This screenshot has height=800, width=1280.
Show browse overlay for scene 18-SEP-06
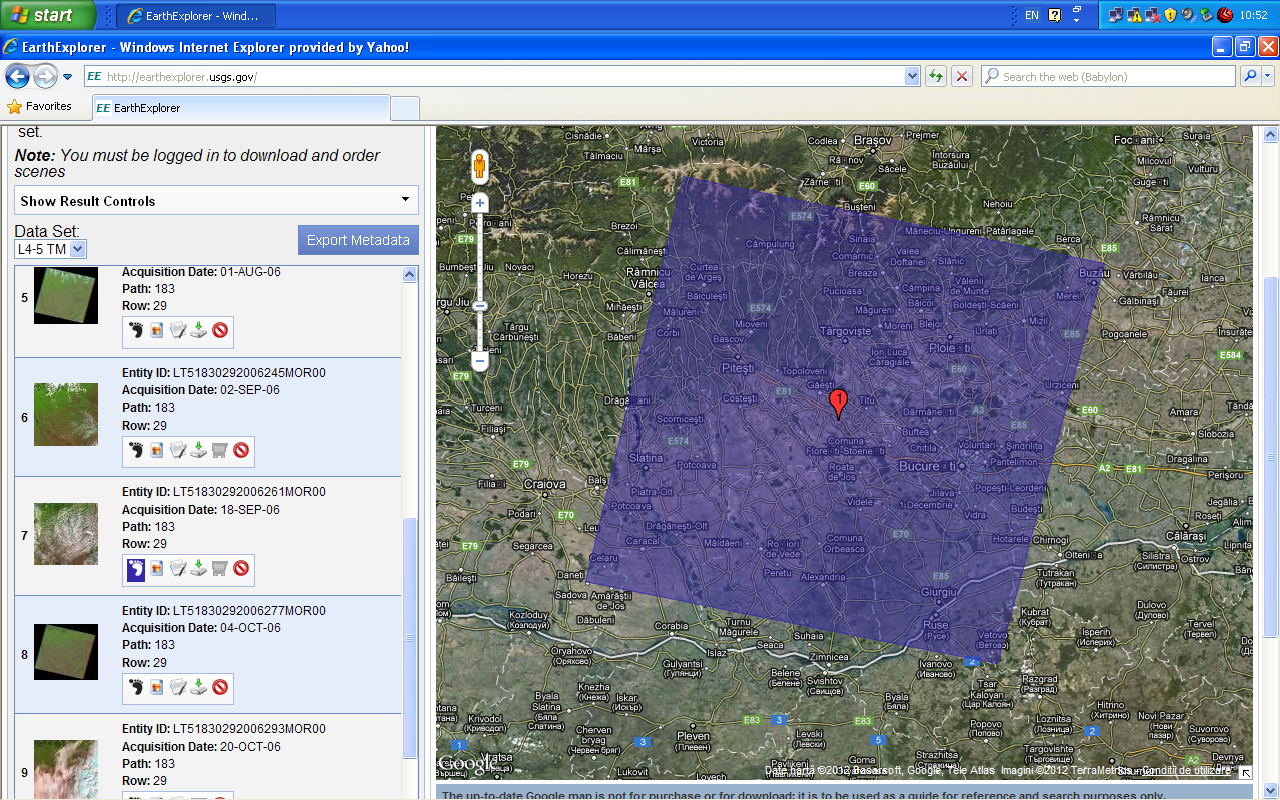(x=157, y=569)
